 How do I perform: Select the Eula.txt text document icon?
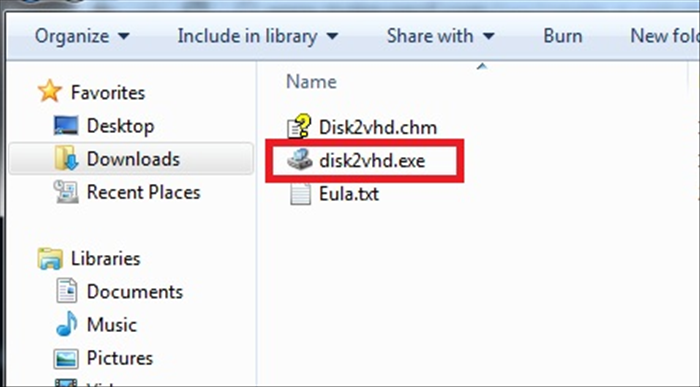tap(300, 194)
